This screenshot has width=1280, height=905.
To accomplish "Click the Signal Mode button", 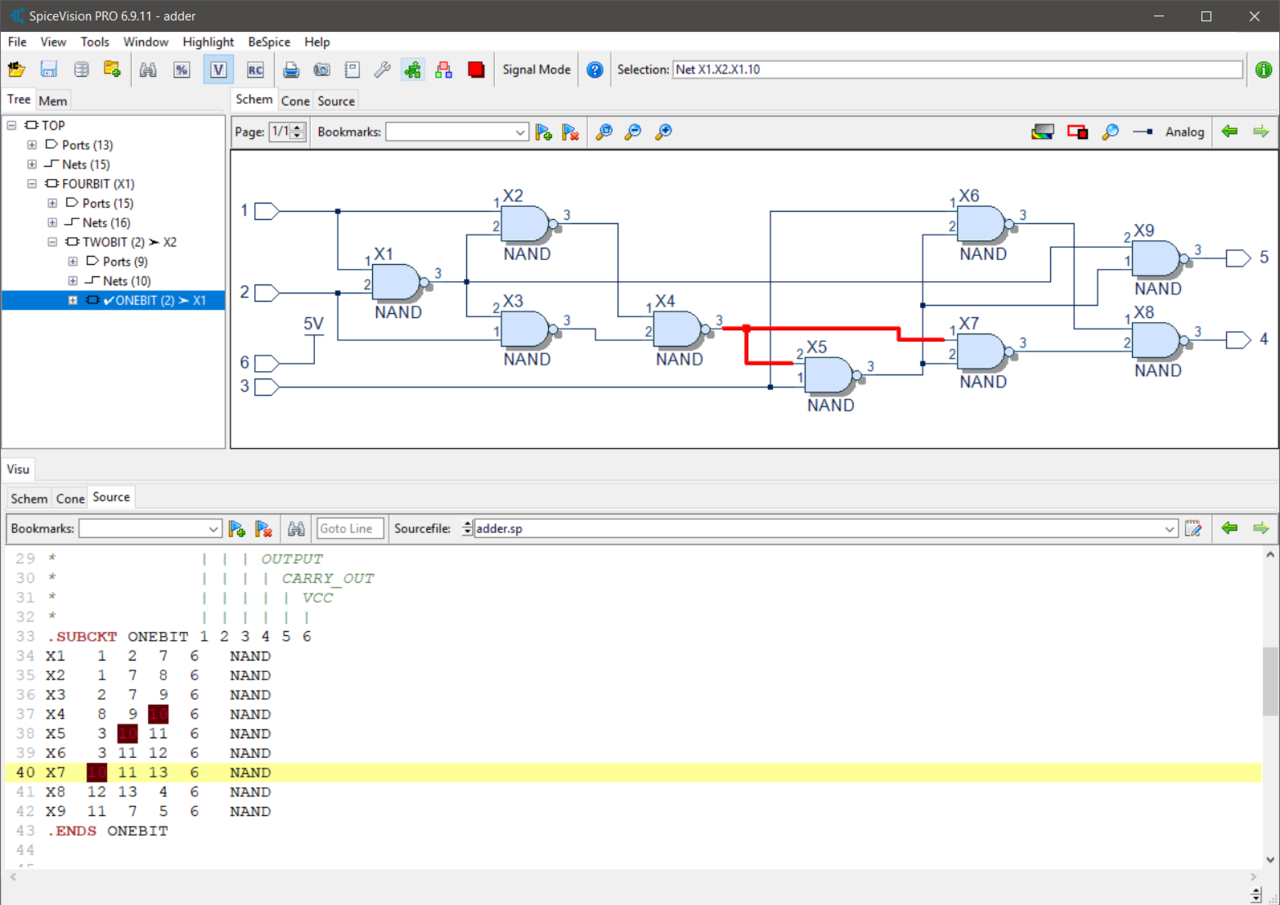I will click(x=536, y=70).
